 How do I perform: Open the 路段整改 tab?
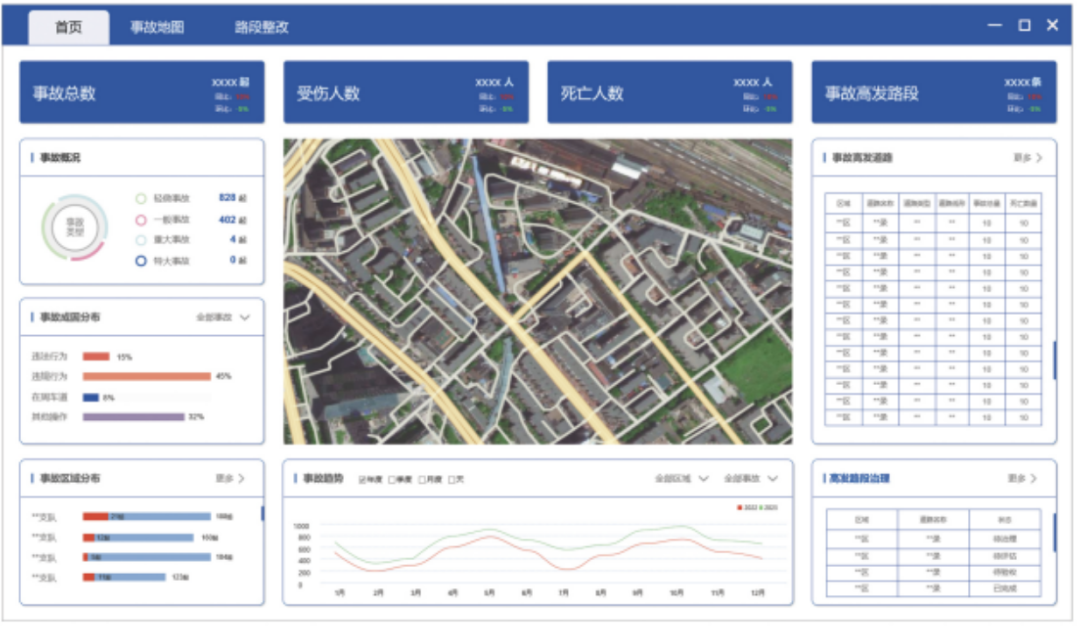coord(262,28)
